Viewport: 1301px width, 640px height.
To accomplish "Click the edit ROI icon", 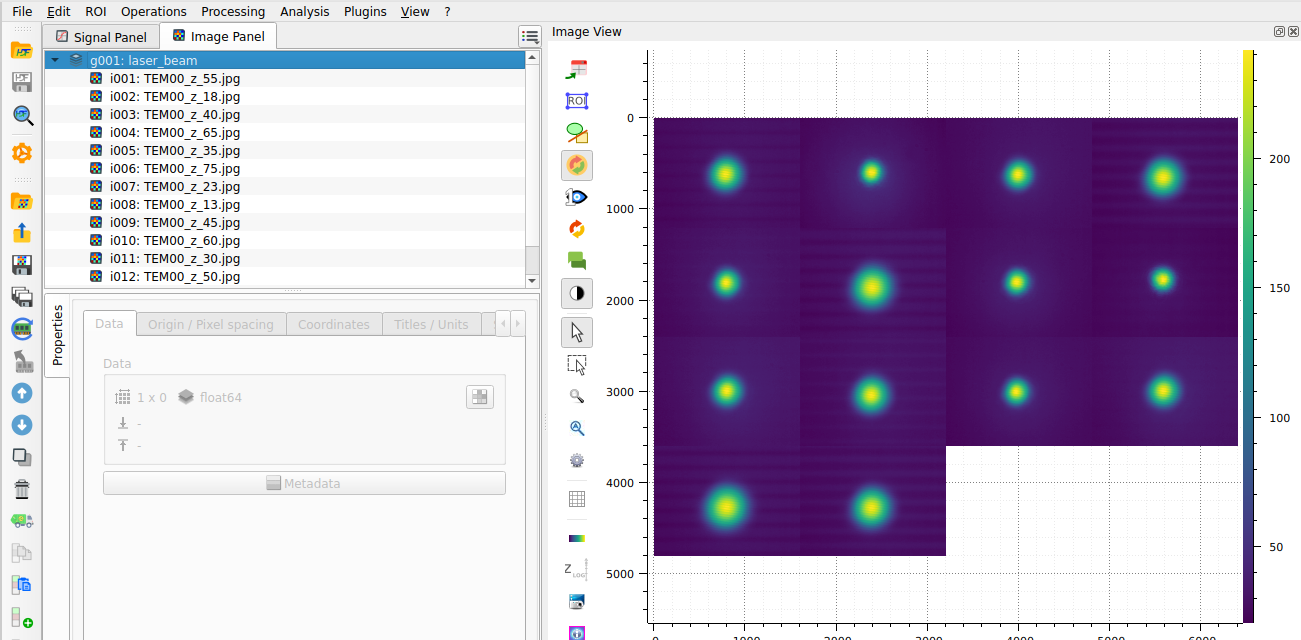I will (x=577, y=101).
